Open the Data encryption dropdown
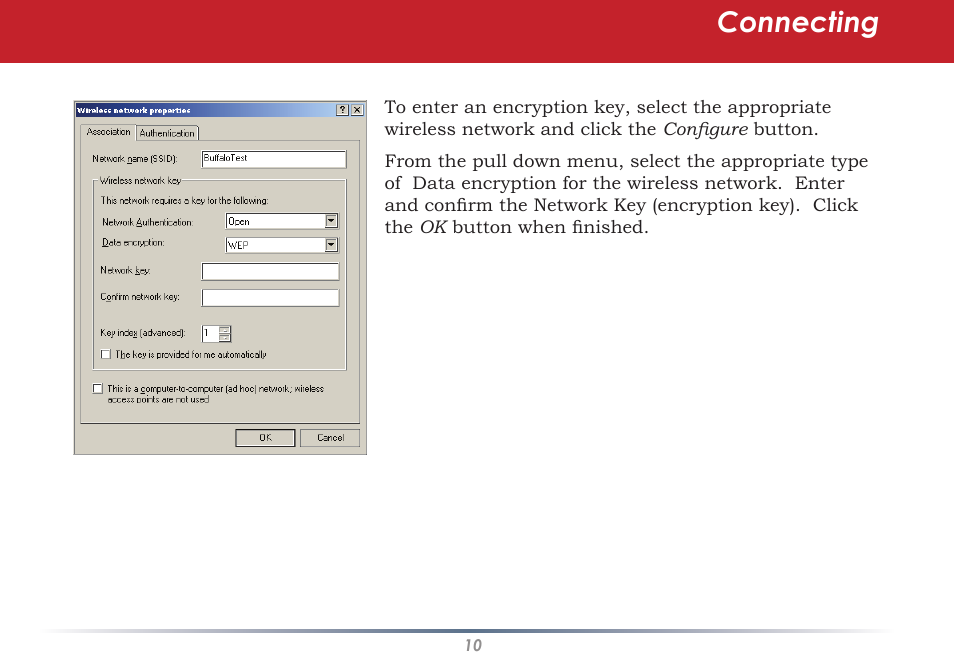 331,245
